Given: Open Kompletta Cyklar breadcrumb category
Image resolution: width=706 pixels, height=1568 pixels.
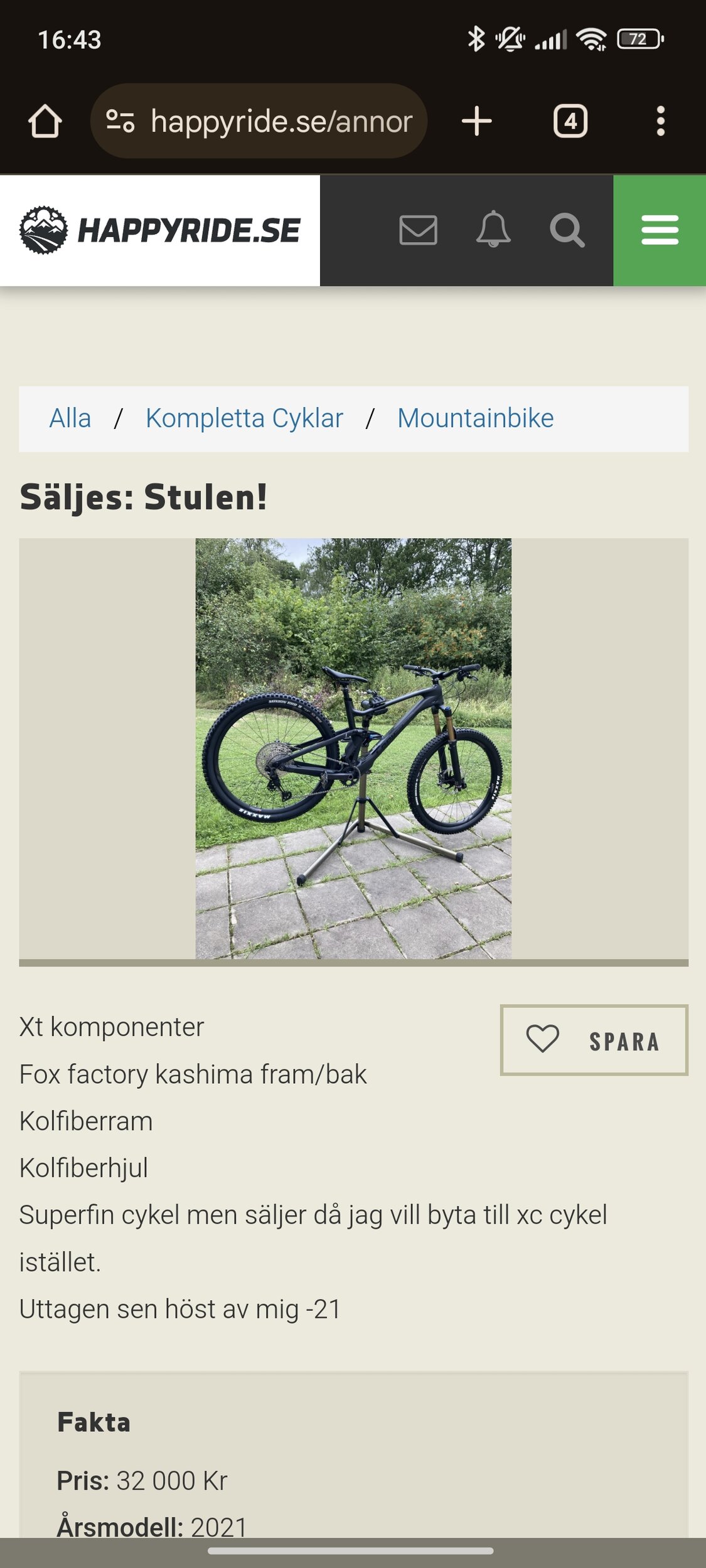Looking at the screenshot, I should tap(245, 418).
